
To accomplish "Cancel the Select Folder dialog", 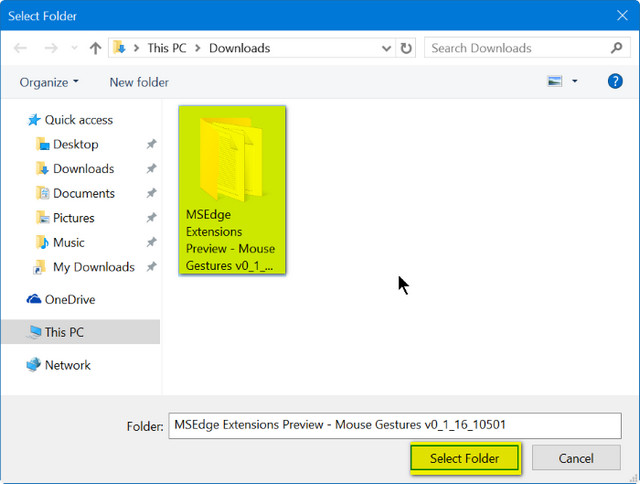I will (576, 458).
